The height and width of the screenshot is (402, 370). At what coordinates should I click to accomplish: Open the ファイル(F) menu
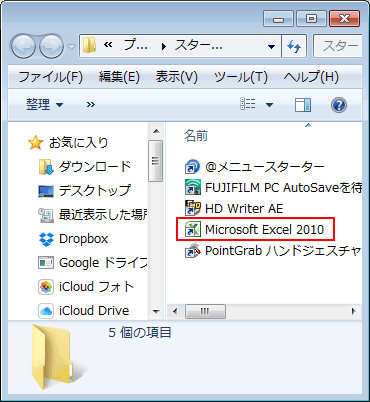click(50, 77)
